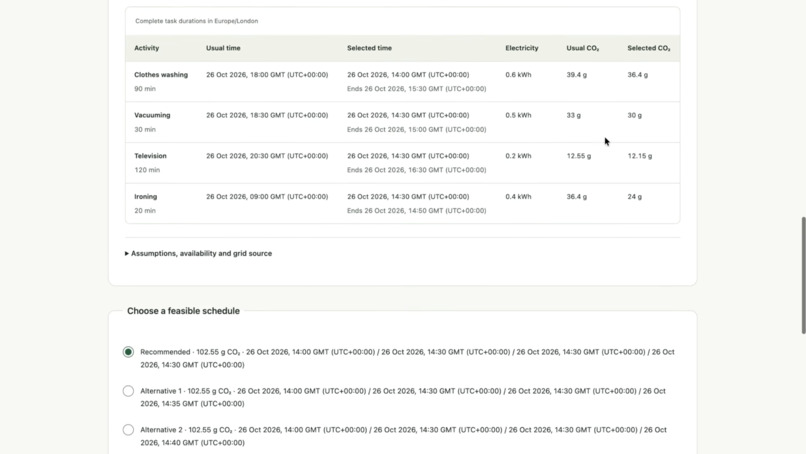Click the 12.15 g selected CO₂ value
This screenshot has width=806, height=454.
point(639,156)
